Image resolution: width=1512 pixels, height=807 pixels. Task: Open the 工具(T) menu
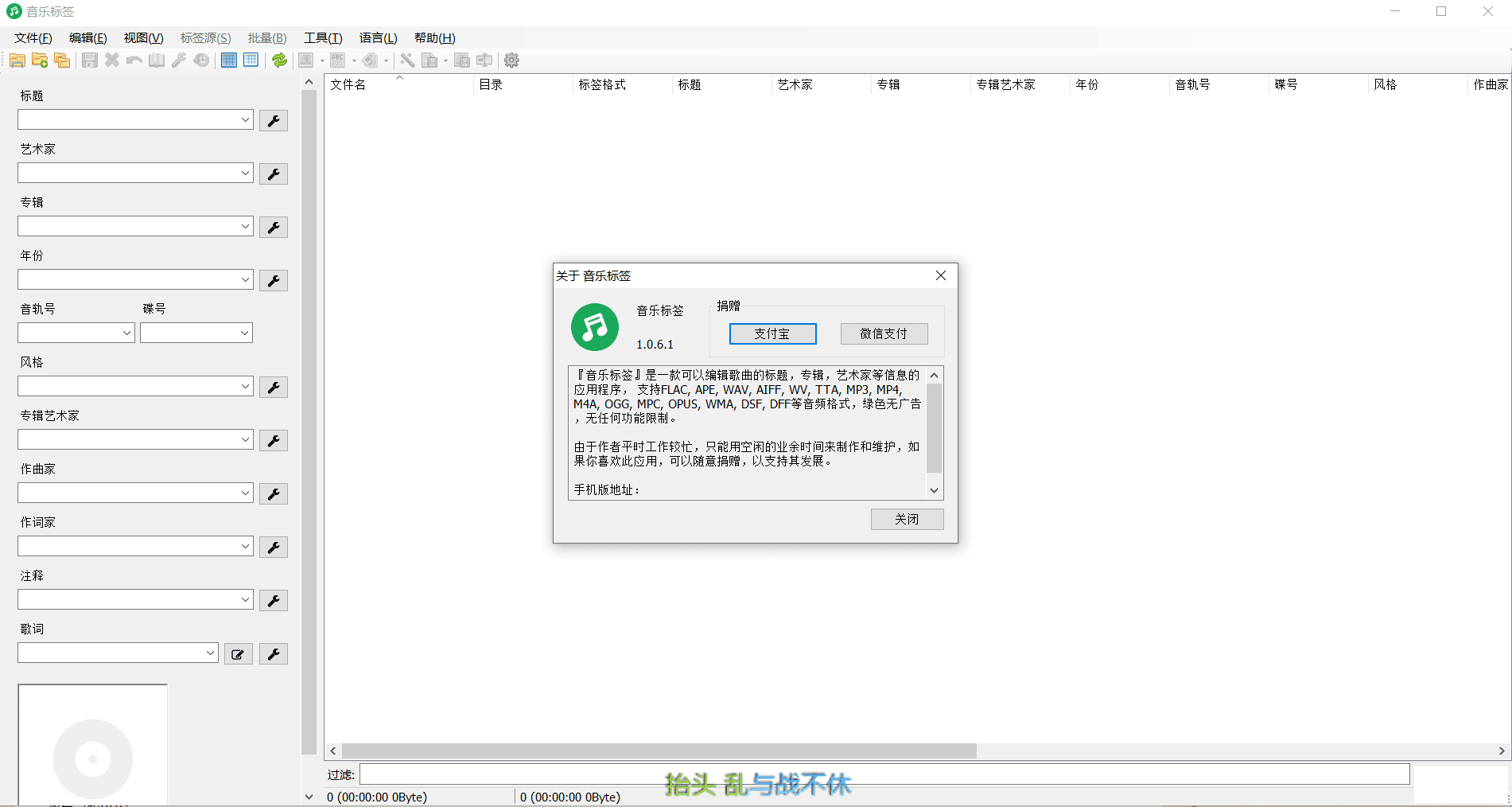[x=323, y=38]
